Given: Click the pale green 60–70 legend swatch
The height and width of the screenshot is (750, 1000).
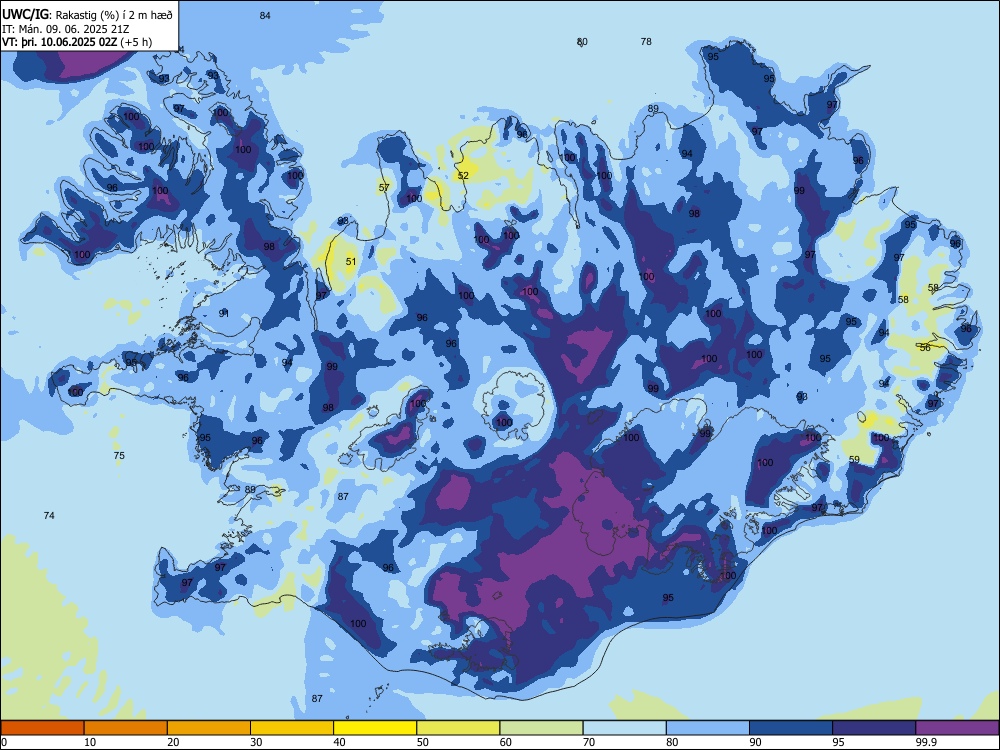Looking at the screenshot, I should click(541, 728).
